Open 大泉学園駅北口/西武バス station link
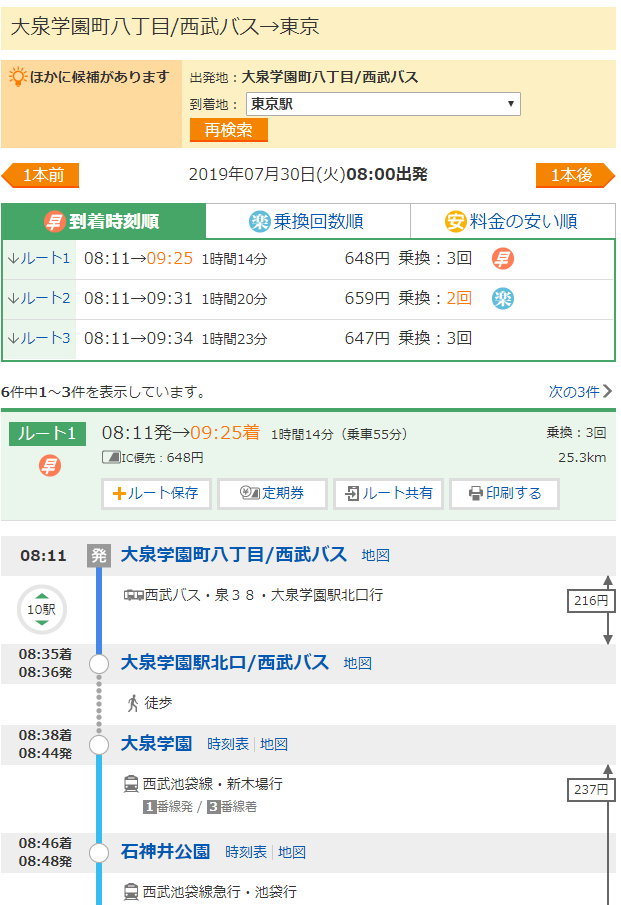 (x=225, y=663)
